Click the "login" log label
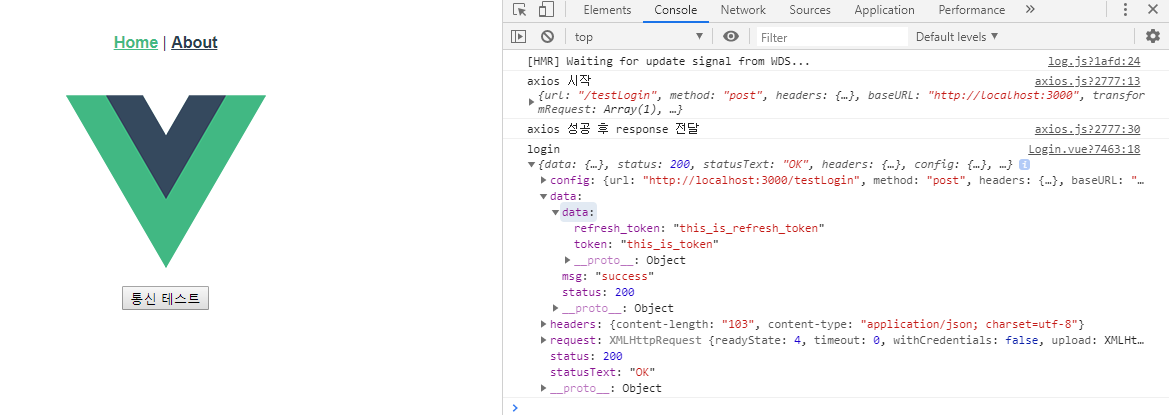The height and width of the screenshot is (415, 1169). pyautogui.click(x=543, y=149)
